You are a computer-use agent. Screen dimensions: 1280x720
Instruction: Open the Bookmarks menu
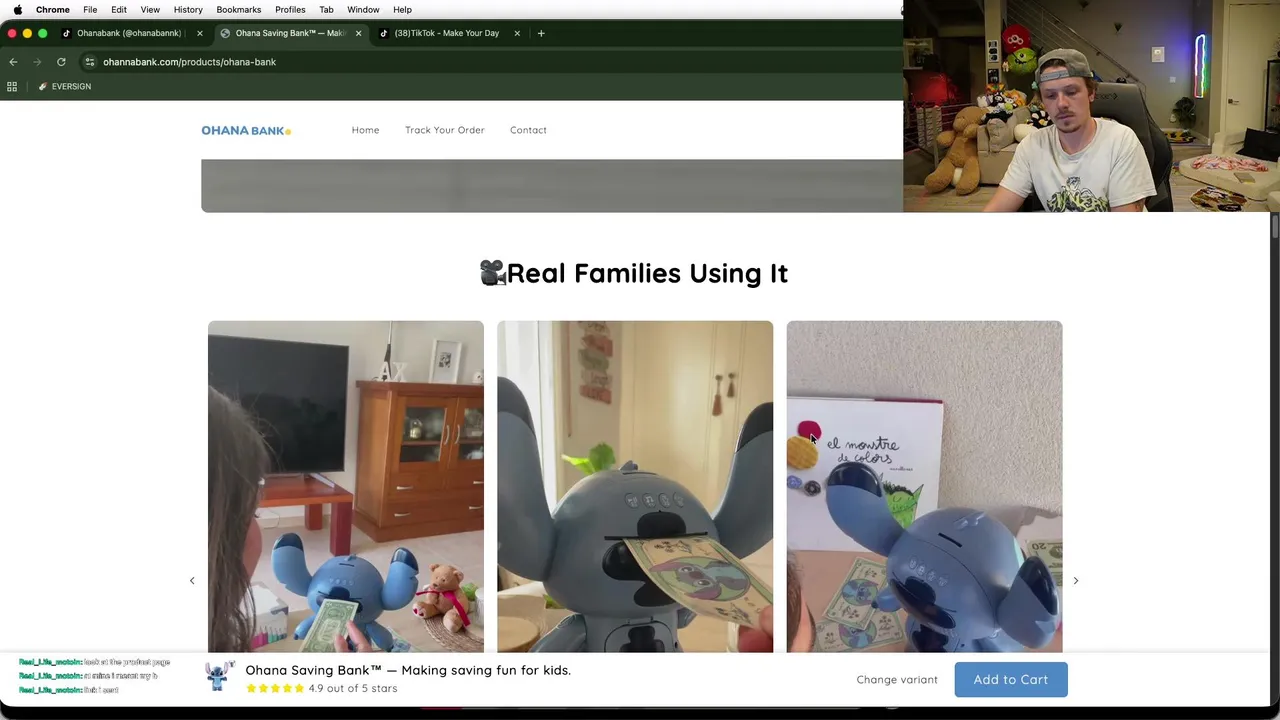239,10
